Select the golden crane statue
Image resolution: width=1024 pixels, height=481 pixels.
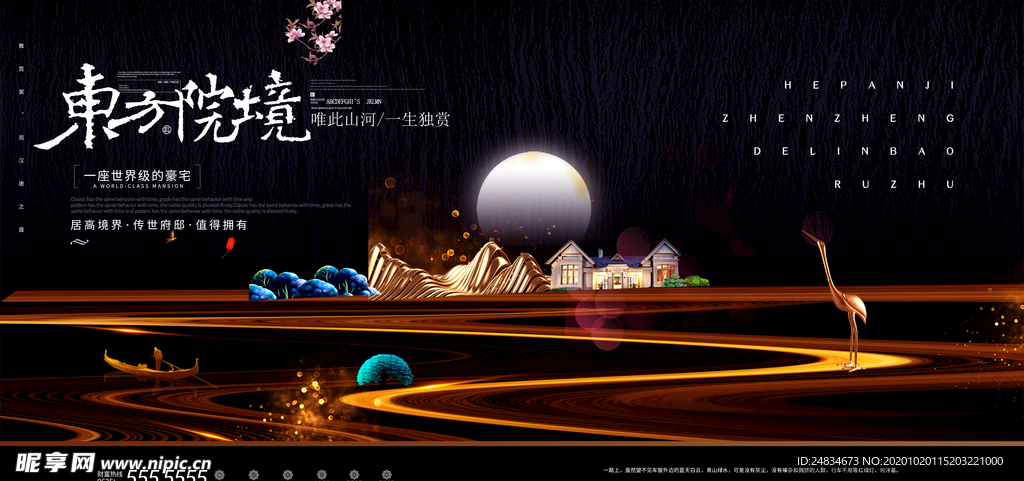[x=842, y=296]
